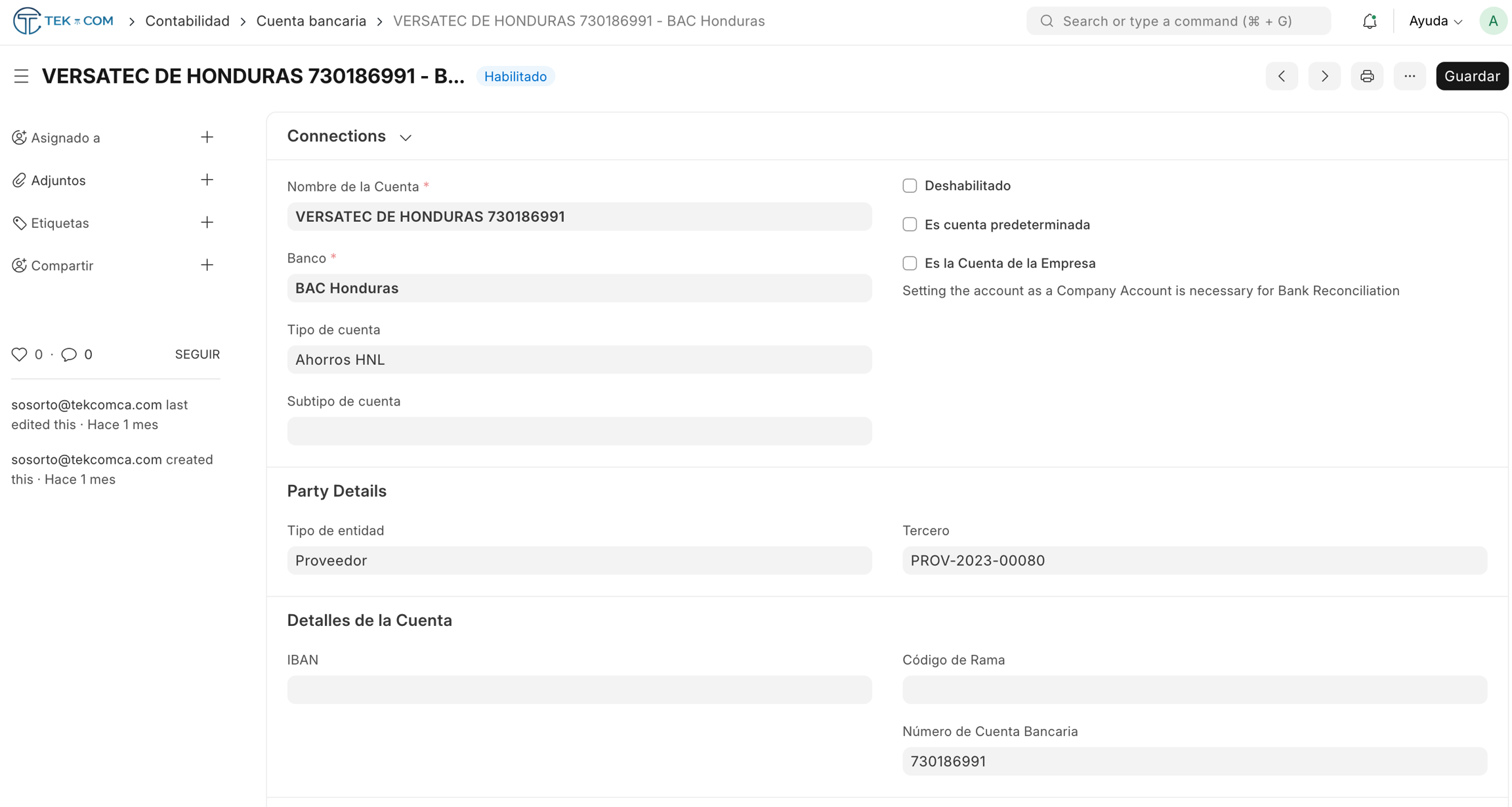Go to Cuenta bancaria breadcrumb
Image resolution: width=1512 pixels, height=807 pixels.
point(311,21)
